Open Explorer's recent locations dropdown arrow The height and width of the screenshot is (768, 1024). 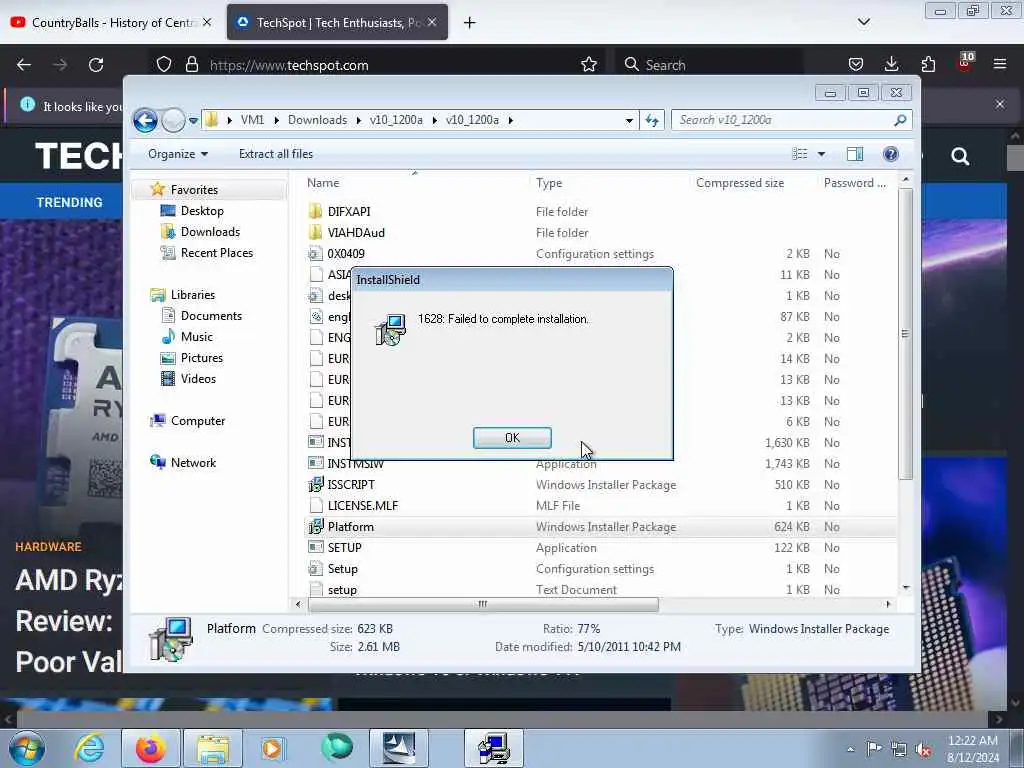pos(193,121)
